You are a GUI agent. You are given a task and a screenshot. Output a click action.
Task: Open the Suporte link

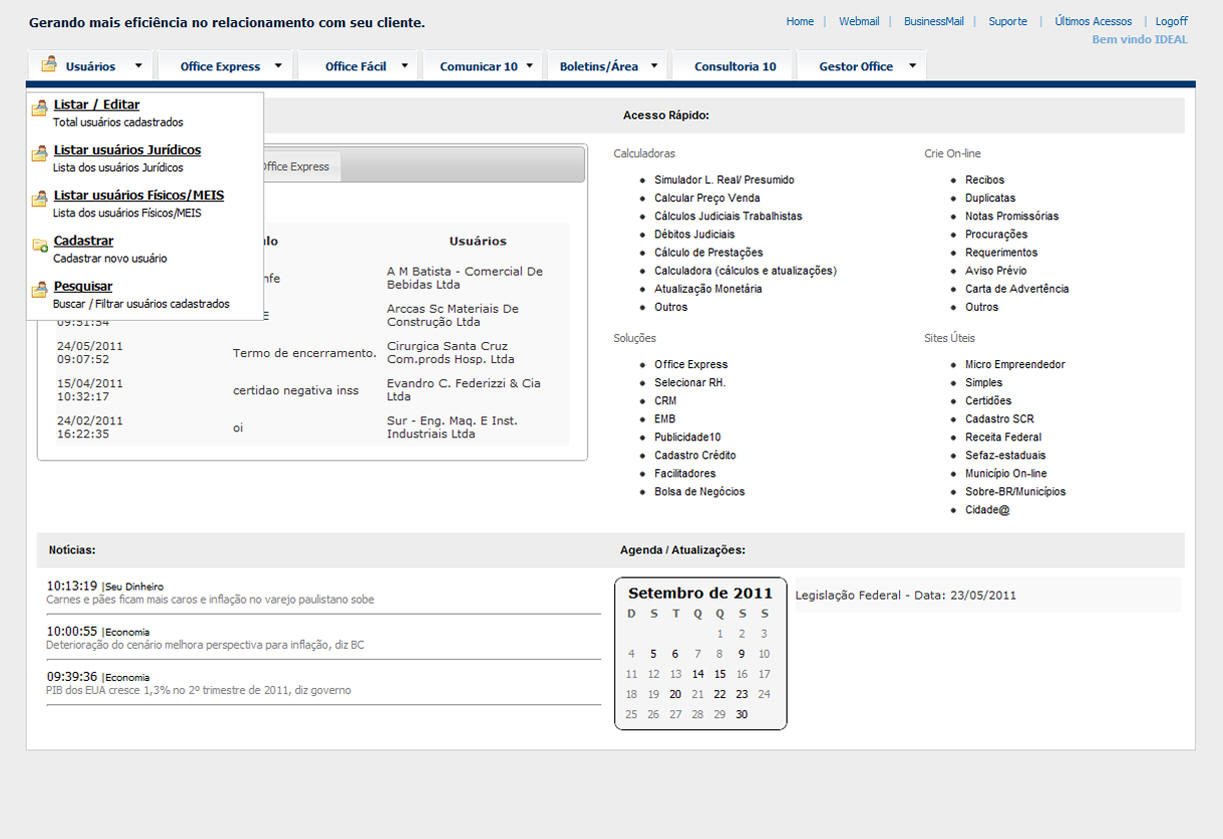(1008, 21)
